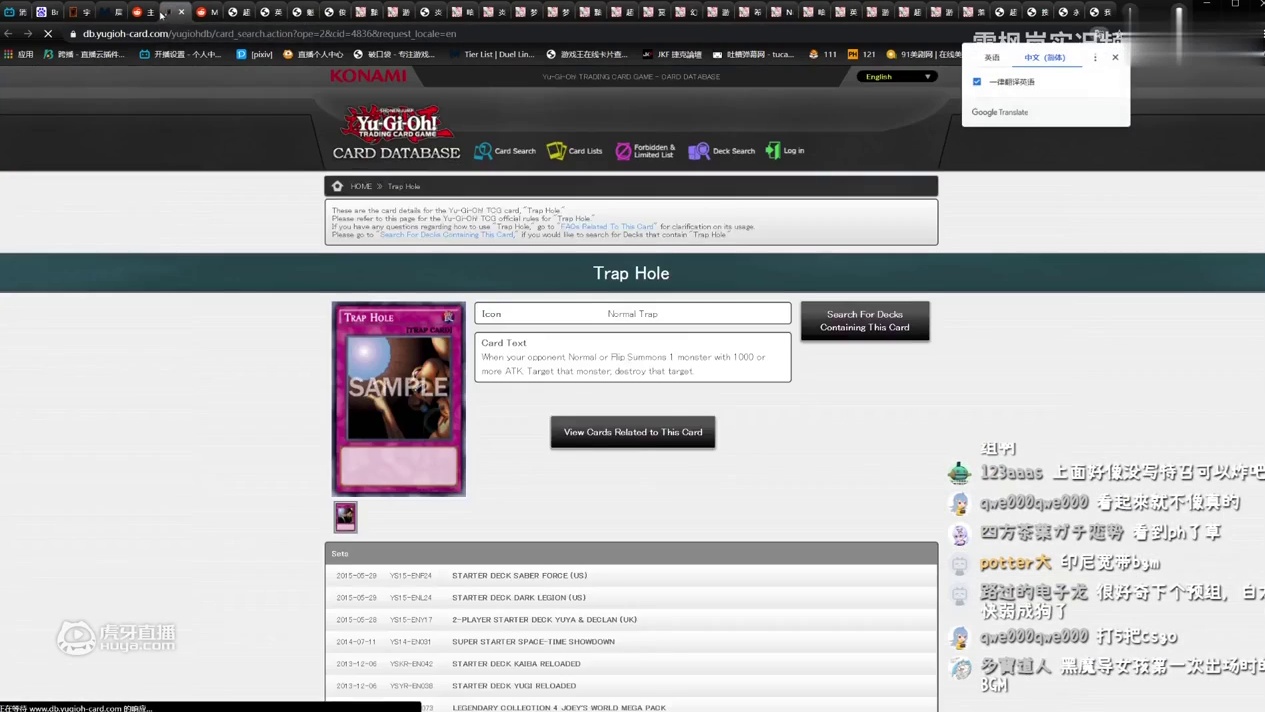The image size is (1265, 712).
Task: Open the Apps (应用) bookmarks shortcut
Action: coord(19,54)
